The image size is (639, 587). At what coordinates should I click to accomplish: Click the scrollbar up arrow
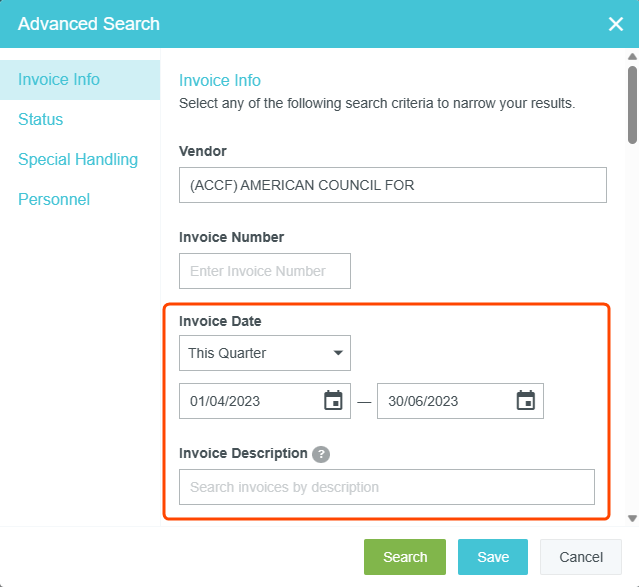[x=631, y=59]
